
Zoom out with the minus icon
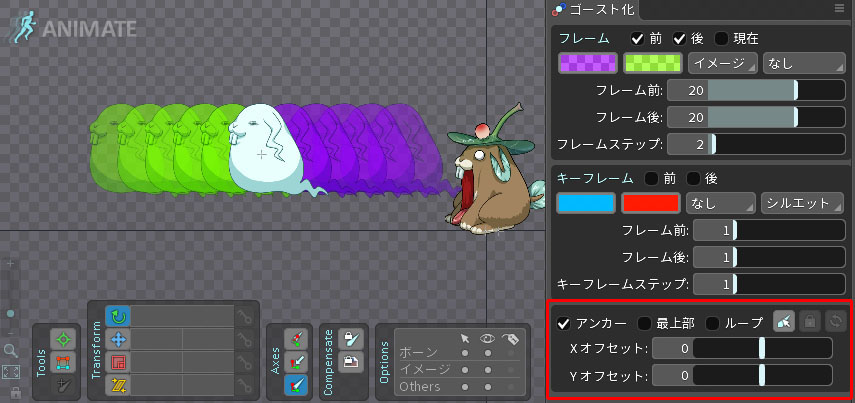click(x=10, y=333)
